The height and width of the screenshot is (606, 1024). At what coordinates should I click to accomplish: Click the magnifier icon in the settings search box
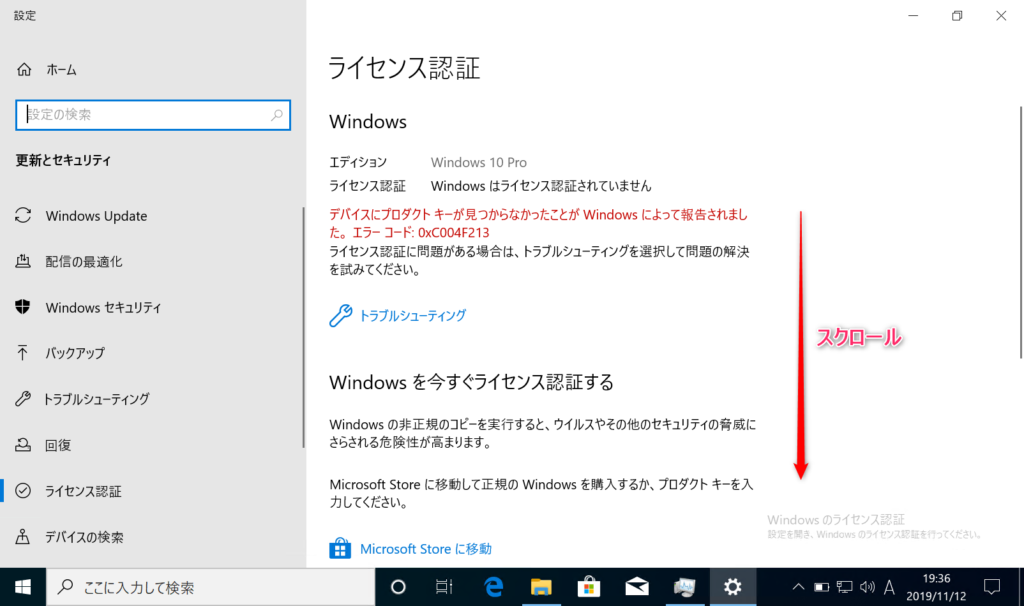pos(277,115)
